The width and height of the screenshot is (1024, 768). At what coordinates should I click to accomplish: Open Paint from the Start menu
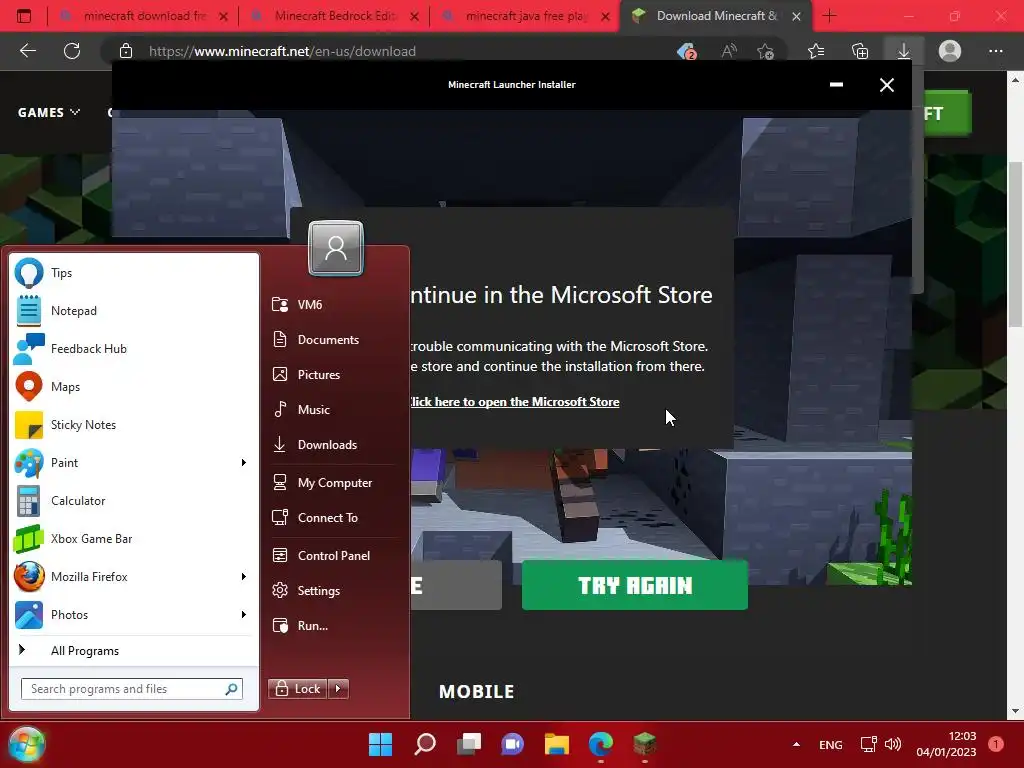coord(134,462)
